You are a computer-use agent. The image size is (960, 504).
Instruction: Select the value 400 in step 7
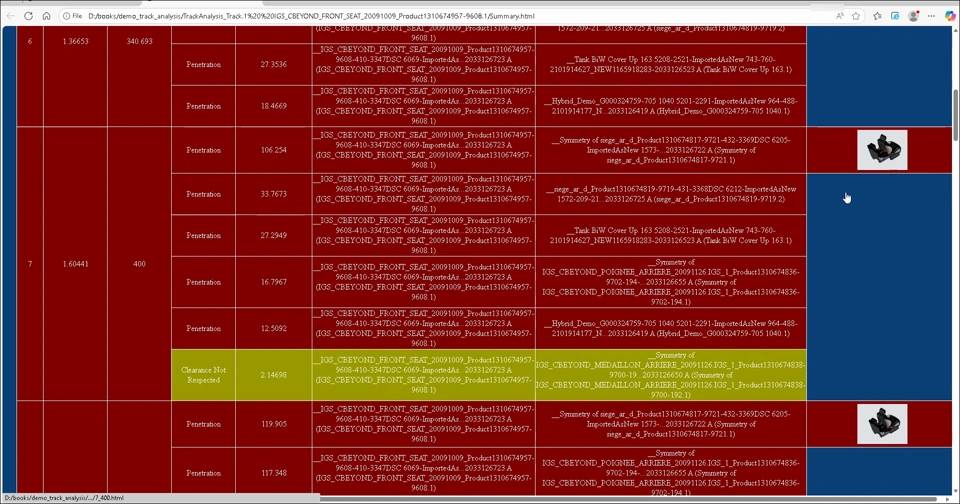(139, 264)
